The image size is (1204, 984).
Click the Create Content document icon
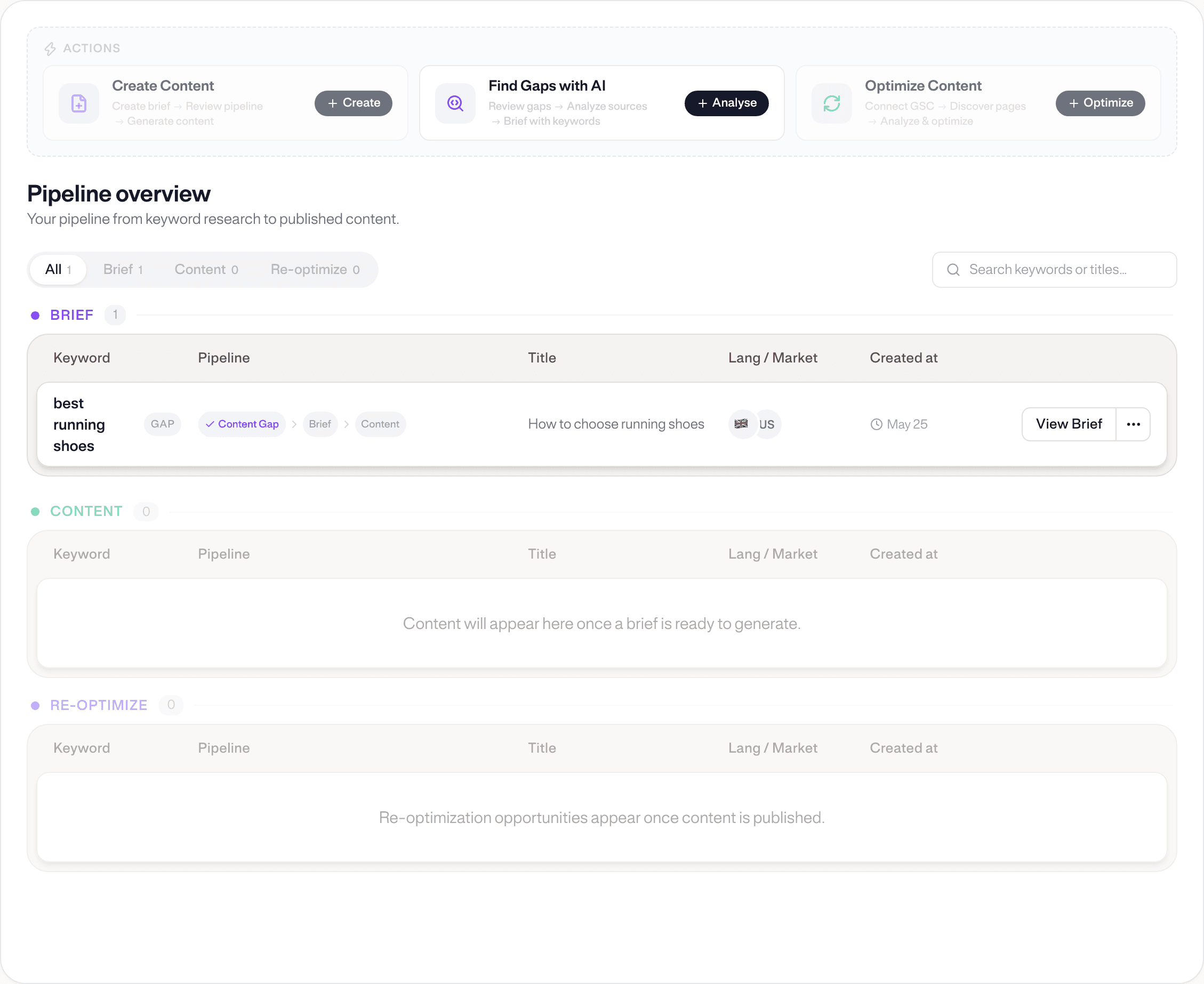point(79,103)
